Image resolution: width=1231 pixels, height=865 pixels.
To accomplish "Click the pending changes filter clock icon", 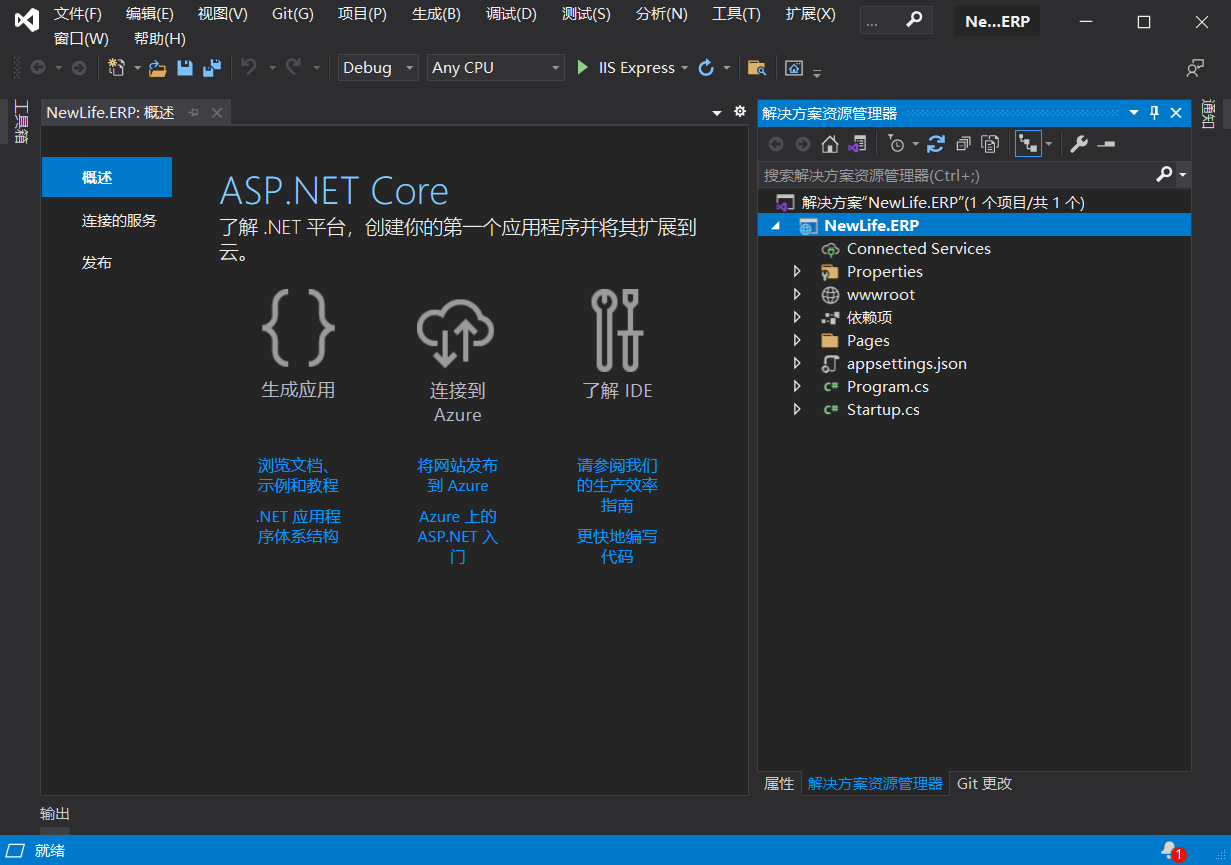I will pyautogui.click(x=896, y=144).
